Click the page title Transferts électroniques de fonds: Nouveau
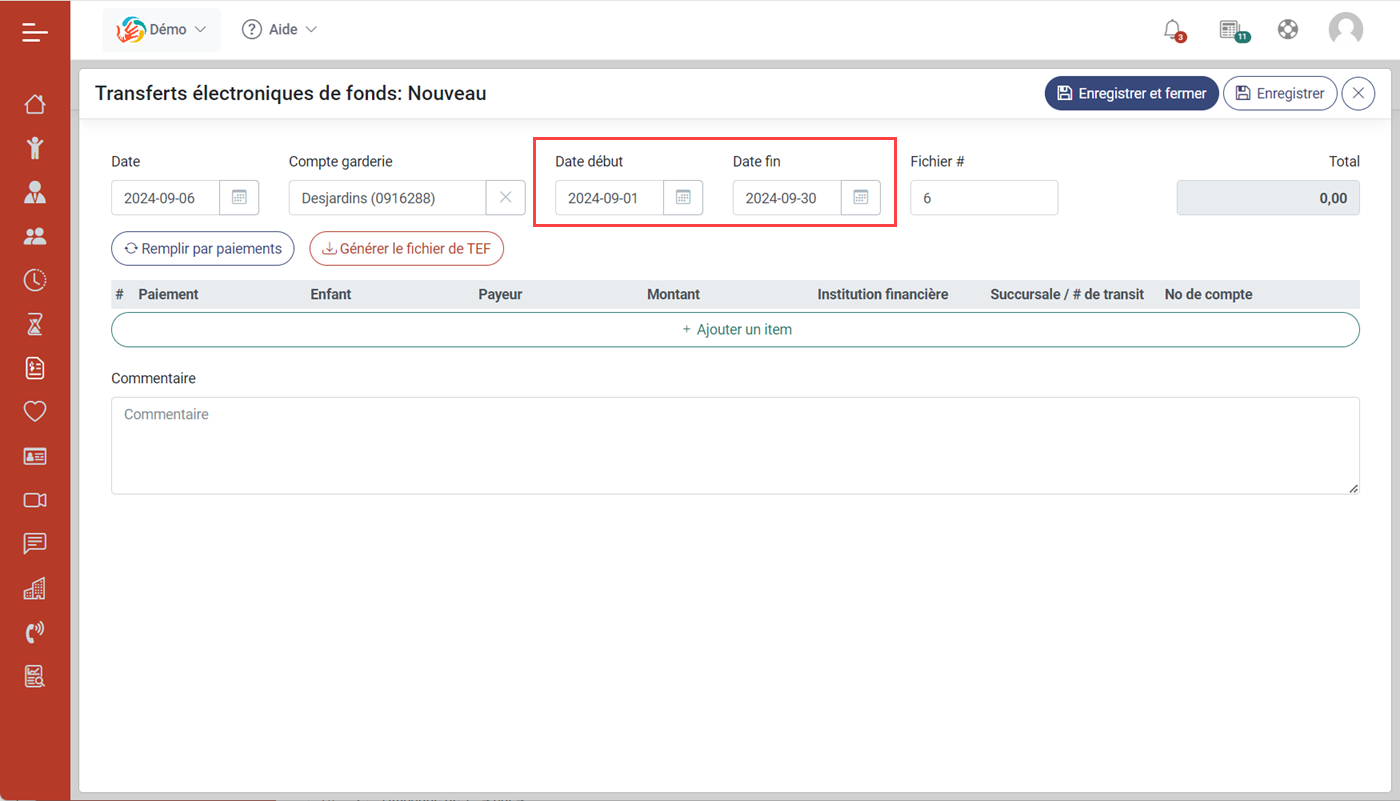The width and height of the screenshot is (1400, 801). click(x=291, y=93)
